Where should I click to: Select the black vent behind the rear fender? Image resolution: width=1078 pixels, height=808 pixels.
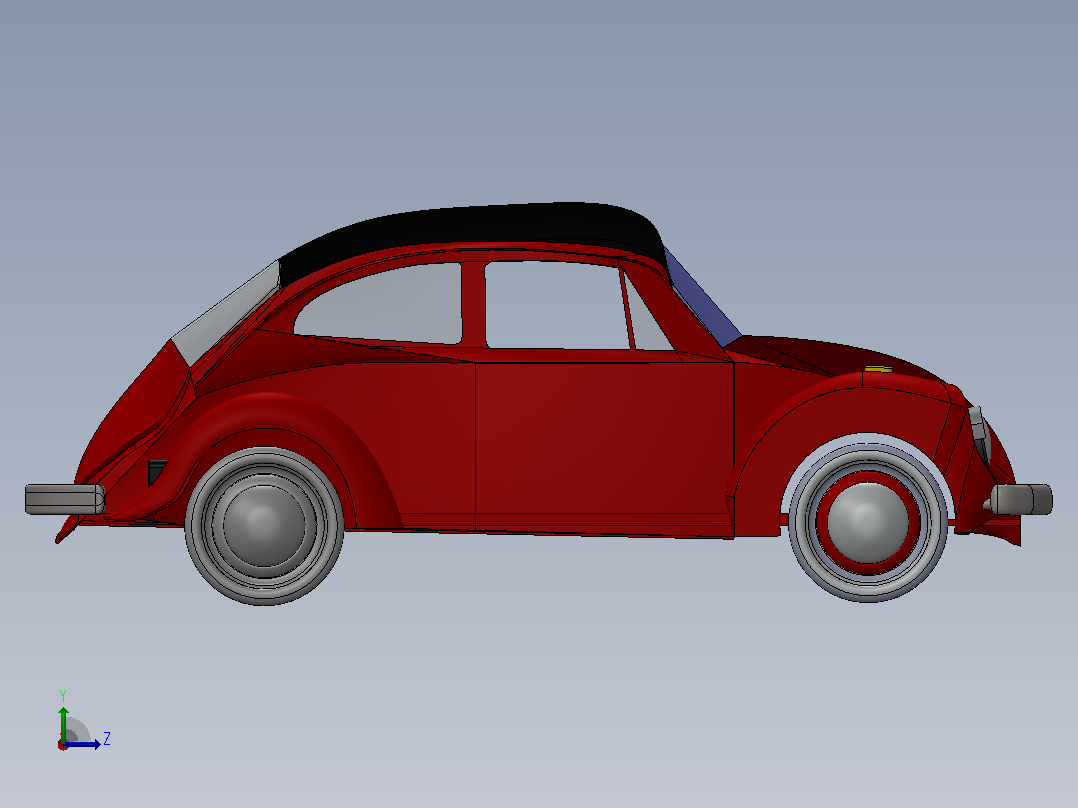point(157,471)
